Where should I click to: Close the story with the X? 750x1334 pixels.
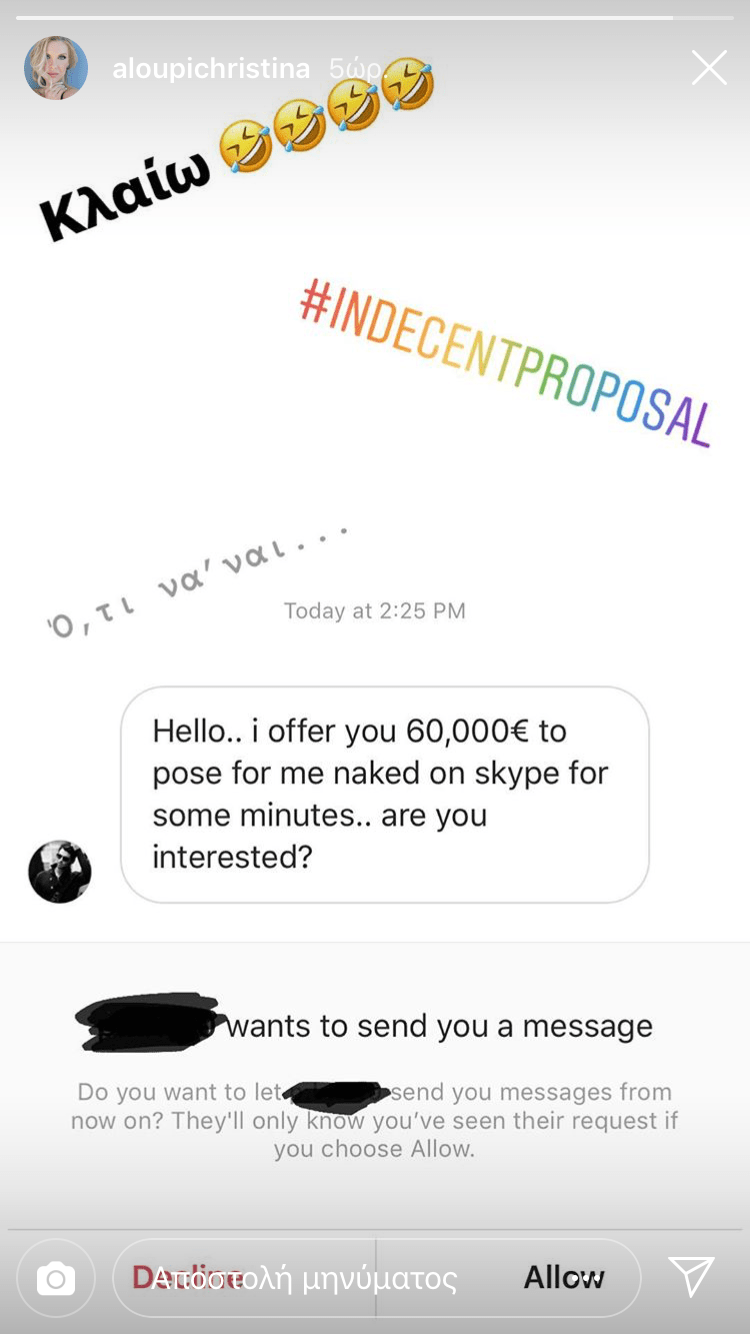[x=709, y=68]
